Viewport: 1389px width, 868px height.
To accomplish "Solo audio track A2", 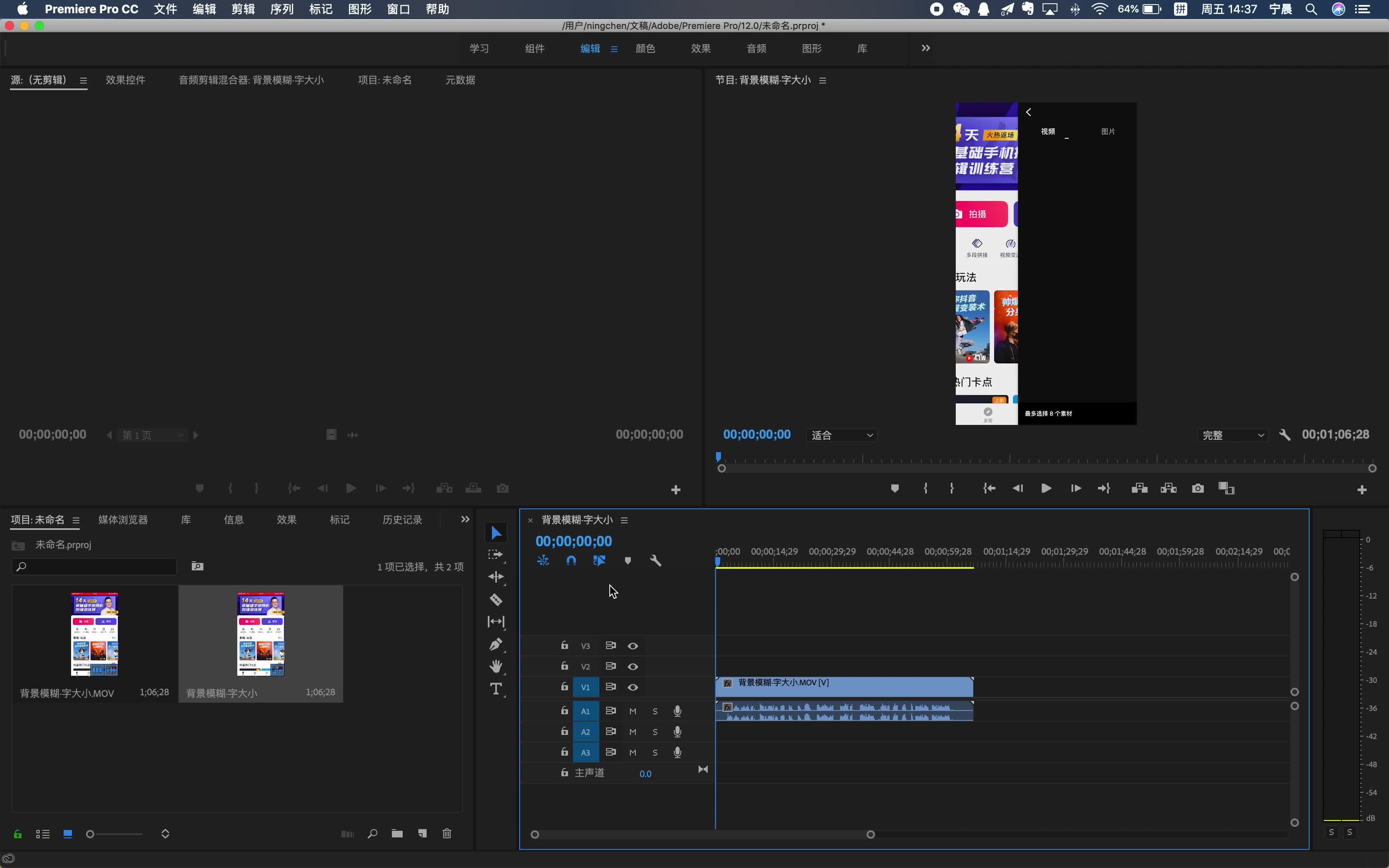I will coord(656,732).
